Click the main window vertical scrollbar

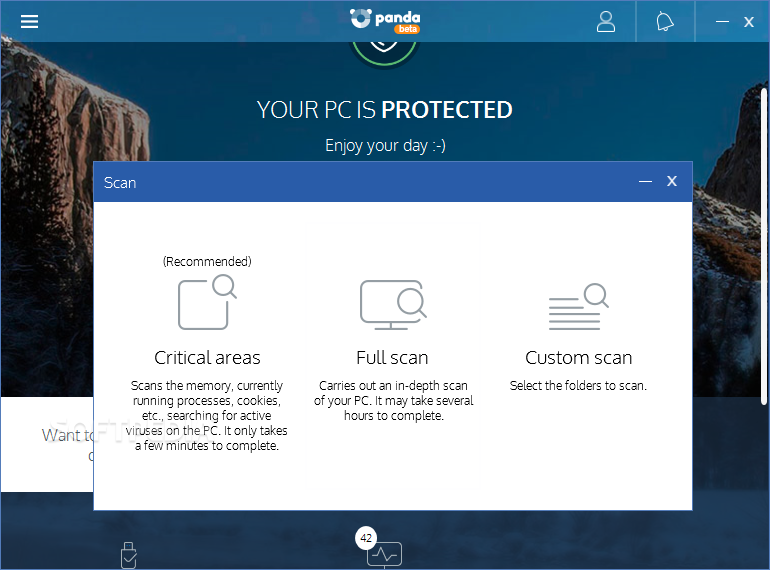(x=764, y=245)
